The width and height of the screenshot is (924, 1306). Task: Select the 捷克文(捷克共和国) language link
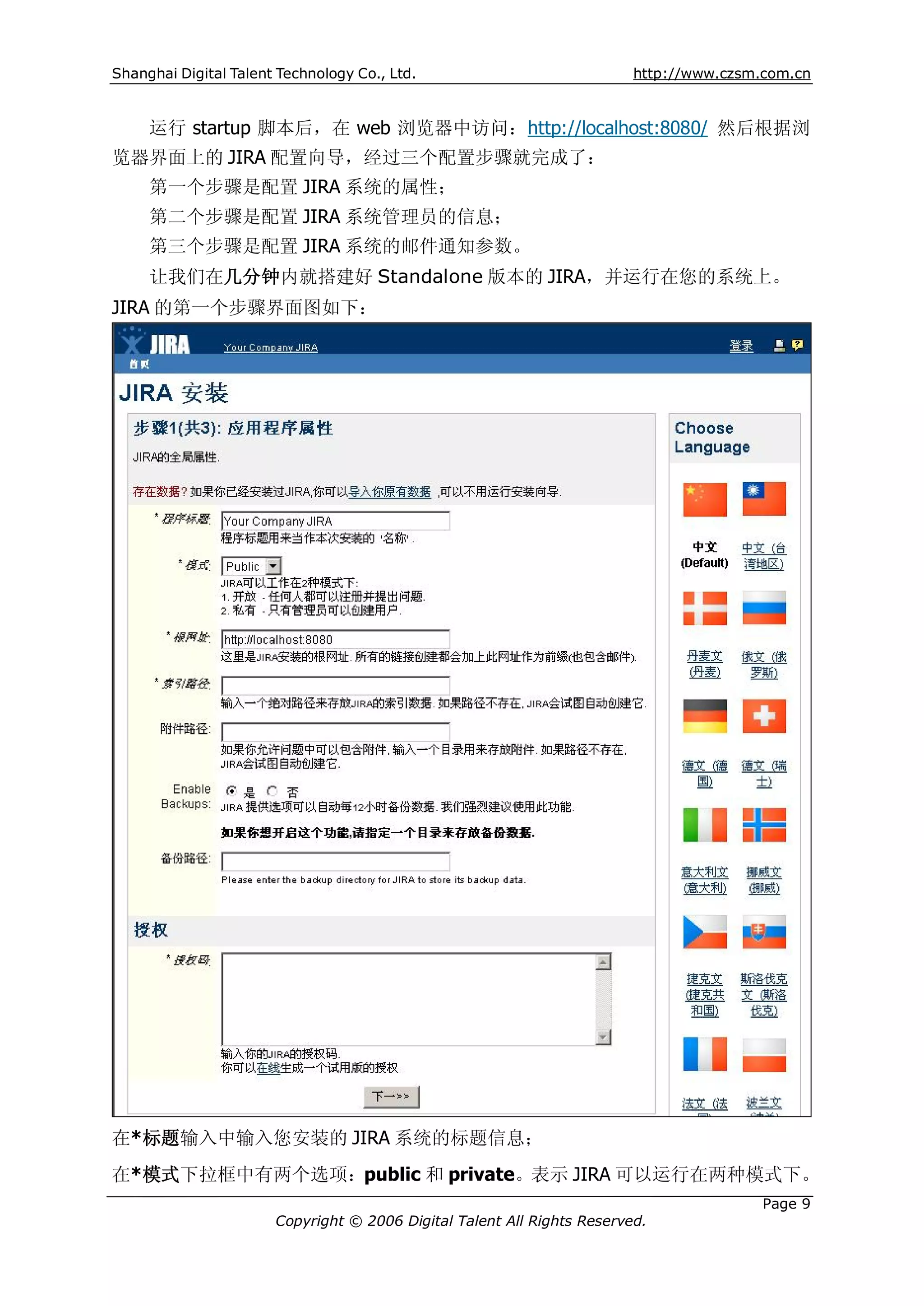[x=704, y=995]
